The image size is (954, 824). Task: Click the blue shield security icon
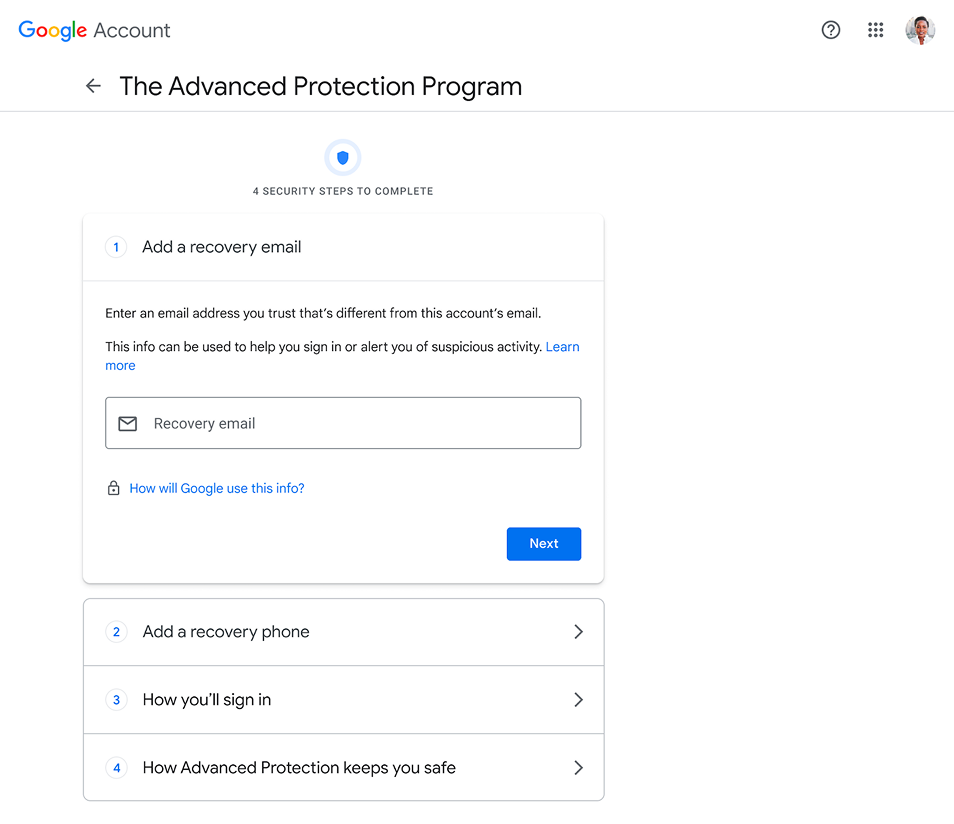[343, 157]
